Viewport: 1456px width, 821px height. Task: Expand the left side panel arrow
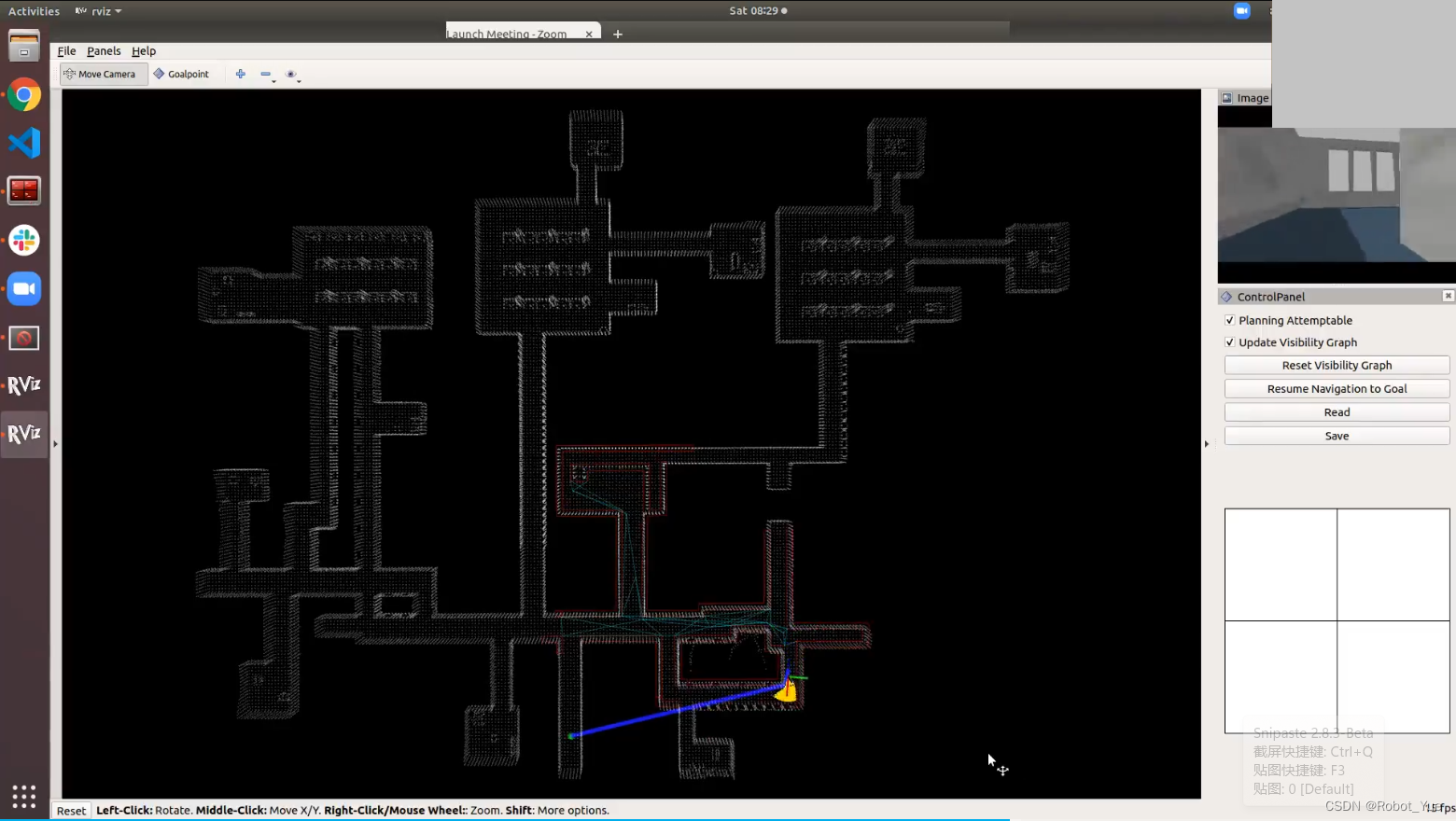pos(56,444)
